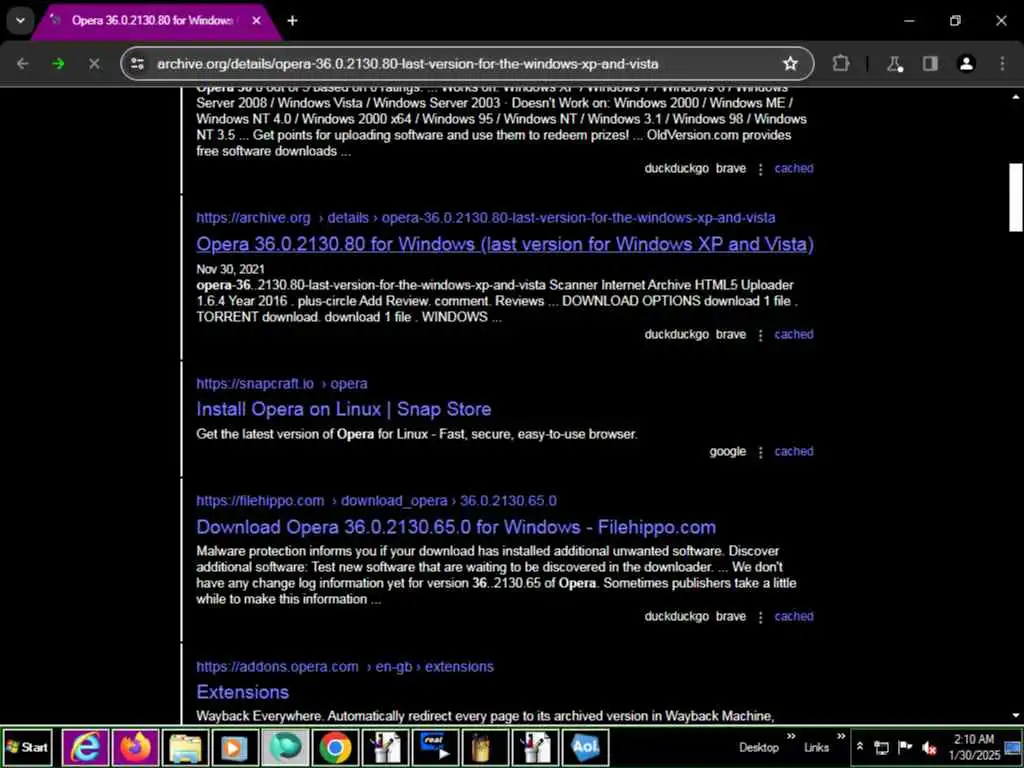
Task: Open cached copy of OldVersion.com result
Action: point(793,168)
